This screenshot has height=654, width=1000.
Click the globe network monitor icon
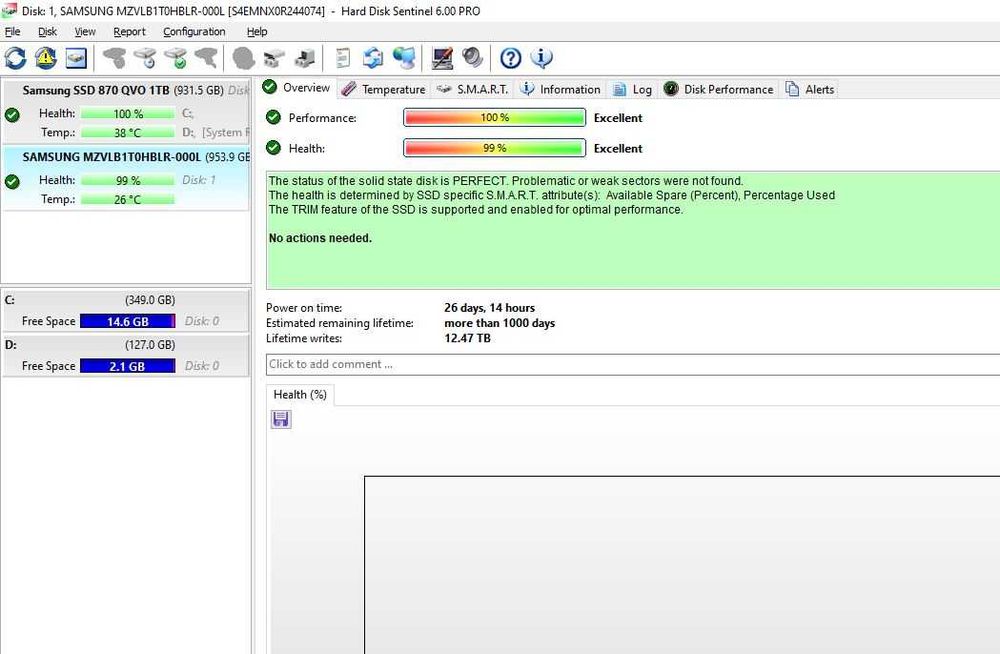(x=404, y=58)
